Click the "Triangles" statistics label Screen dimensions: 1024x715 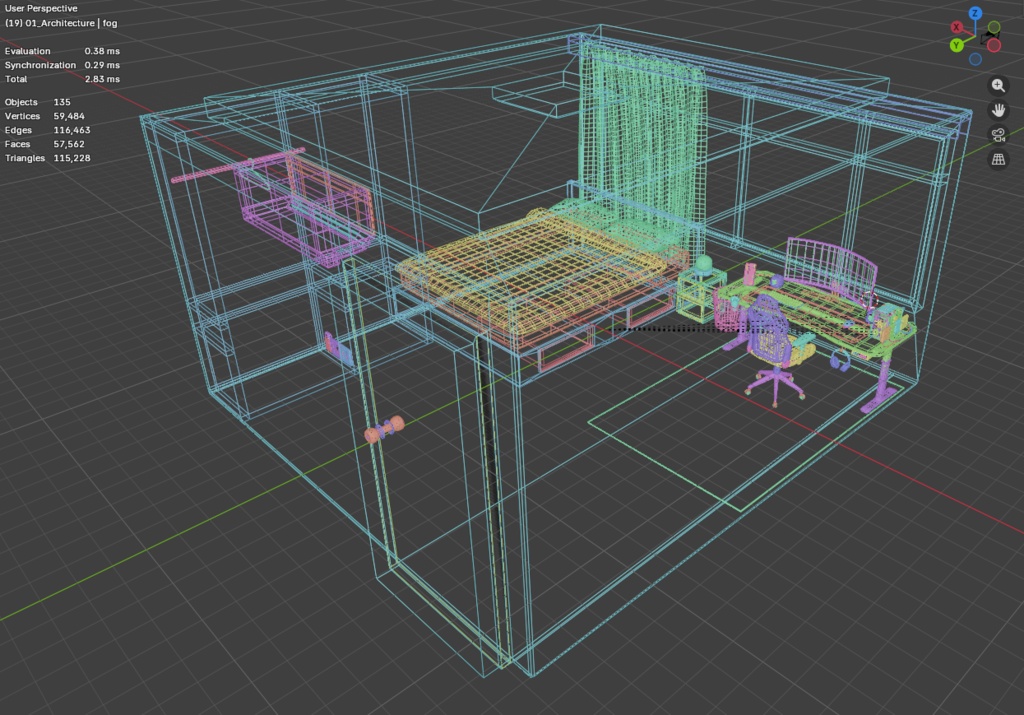pos(25,158)
